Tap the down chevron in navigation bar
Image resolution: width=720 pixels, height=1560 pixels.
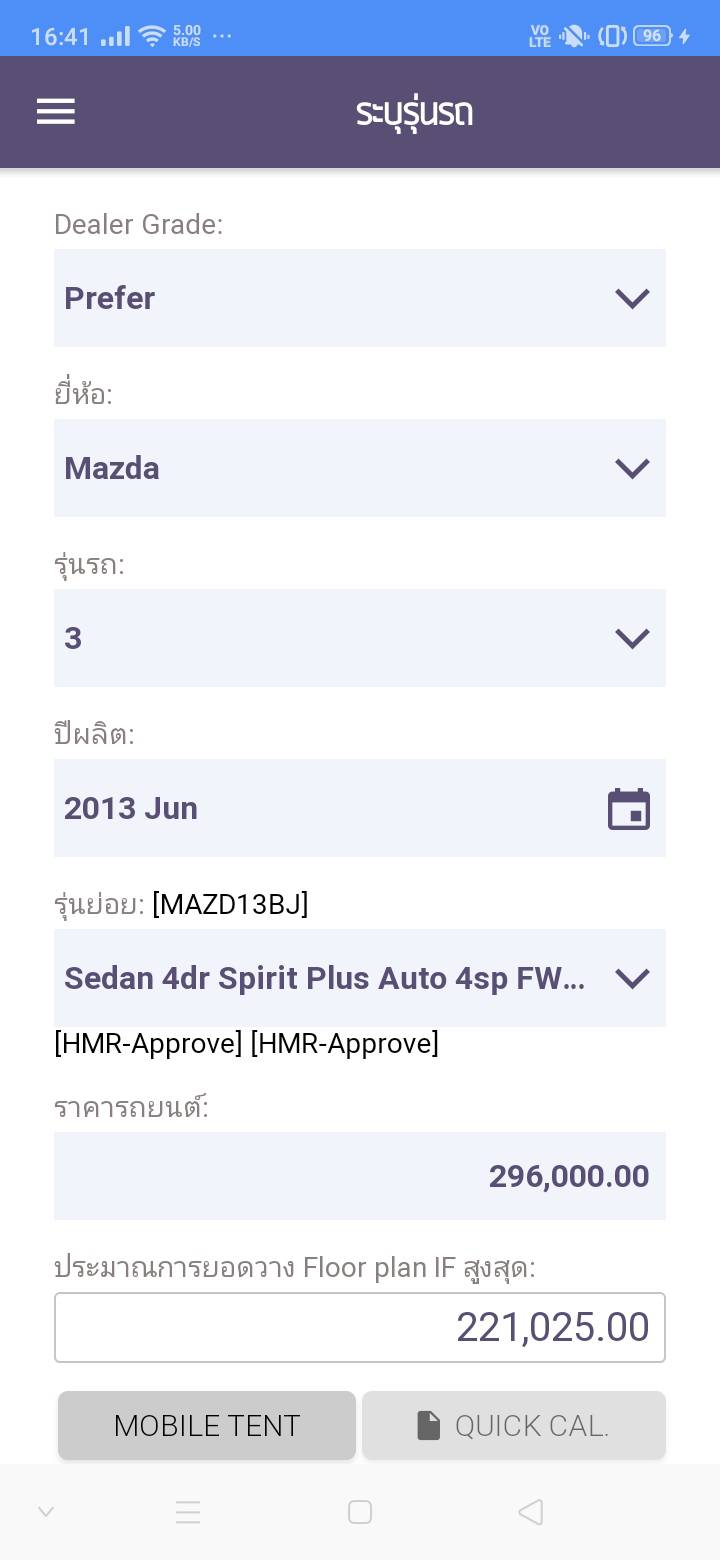[46, 1512]
